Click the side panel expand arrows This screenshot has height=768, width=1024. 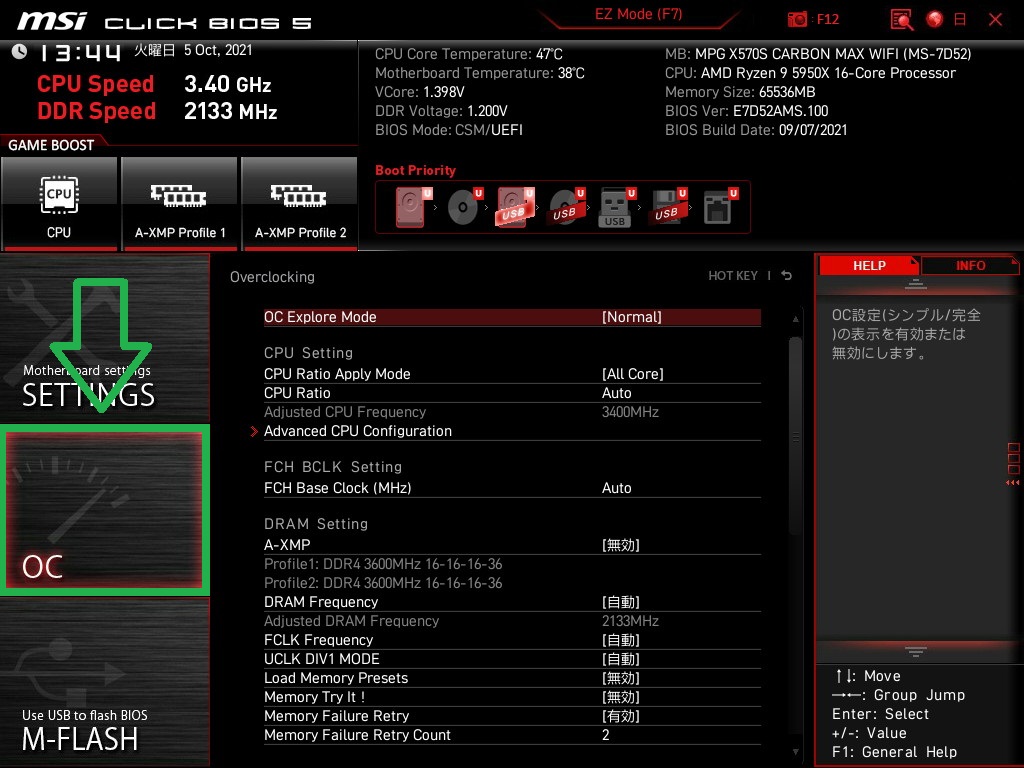tap(1013, 483)
